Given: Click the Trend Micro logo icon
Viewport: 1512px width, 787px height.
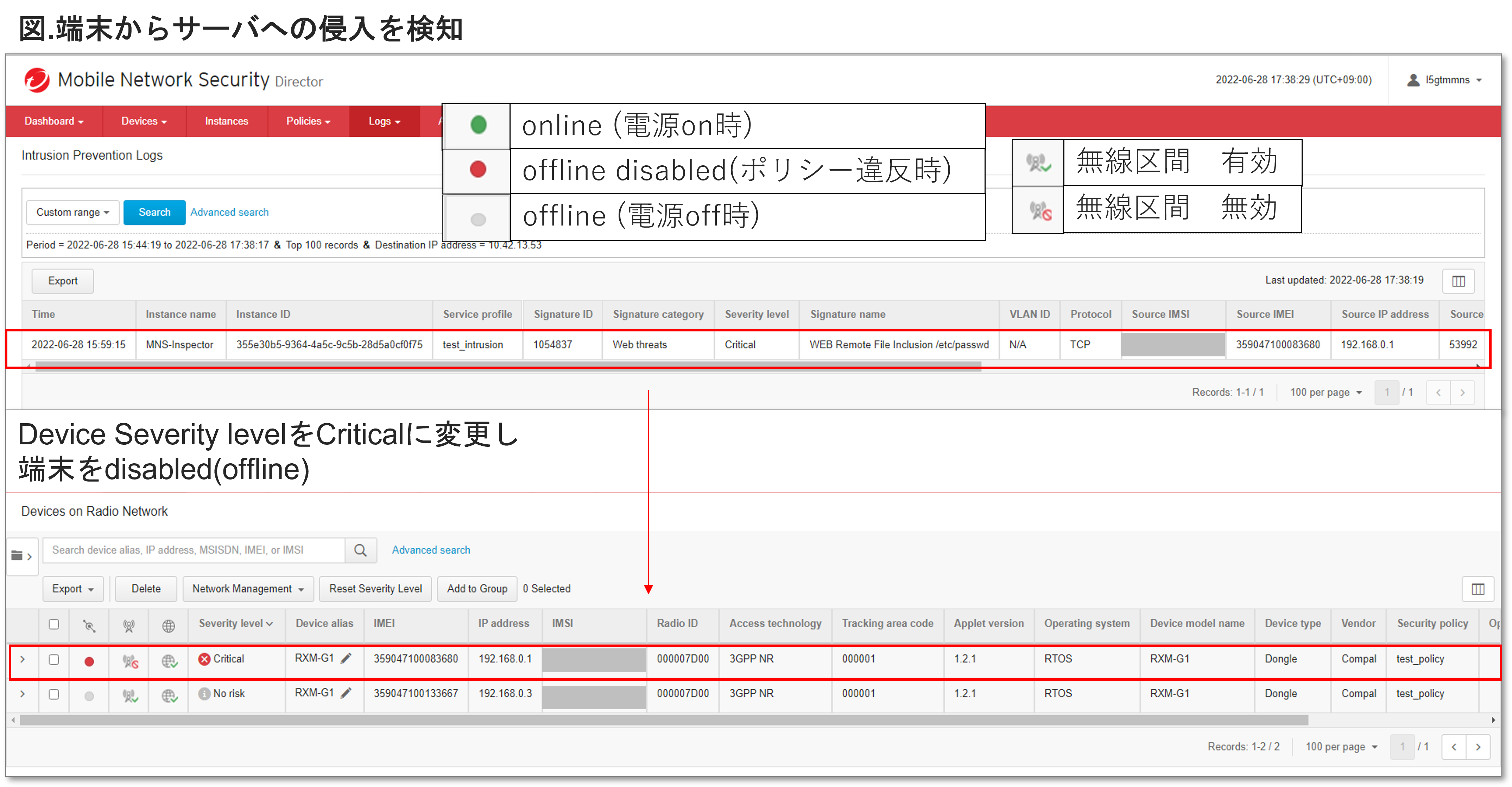Looking at the screenshot, I should pyautogui.click(x=37, y=80).
